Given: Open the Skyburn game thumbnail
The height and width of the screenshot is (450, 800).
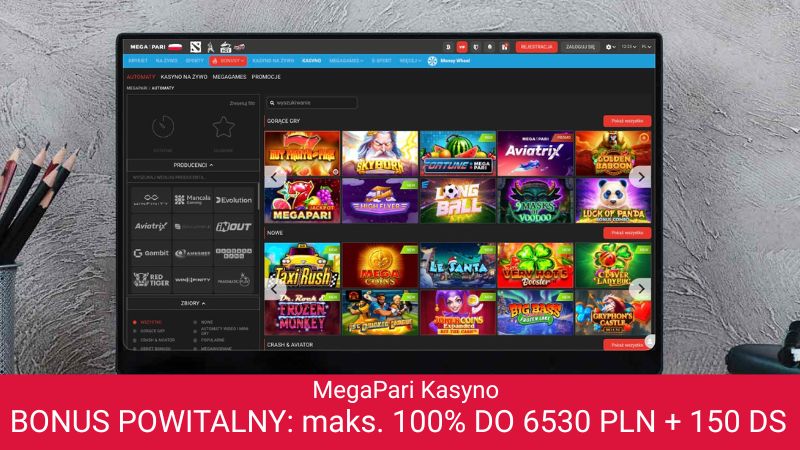Looking at the screenshot, I should click(x=380, y=154).
